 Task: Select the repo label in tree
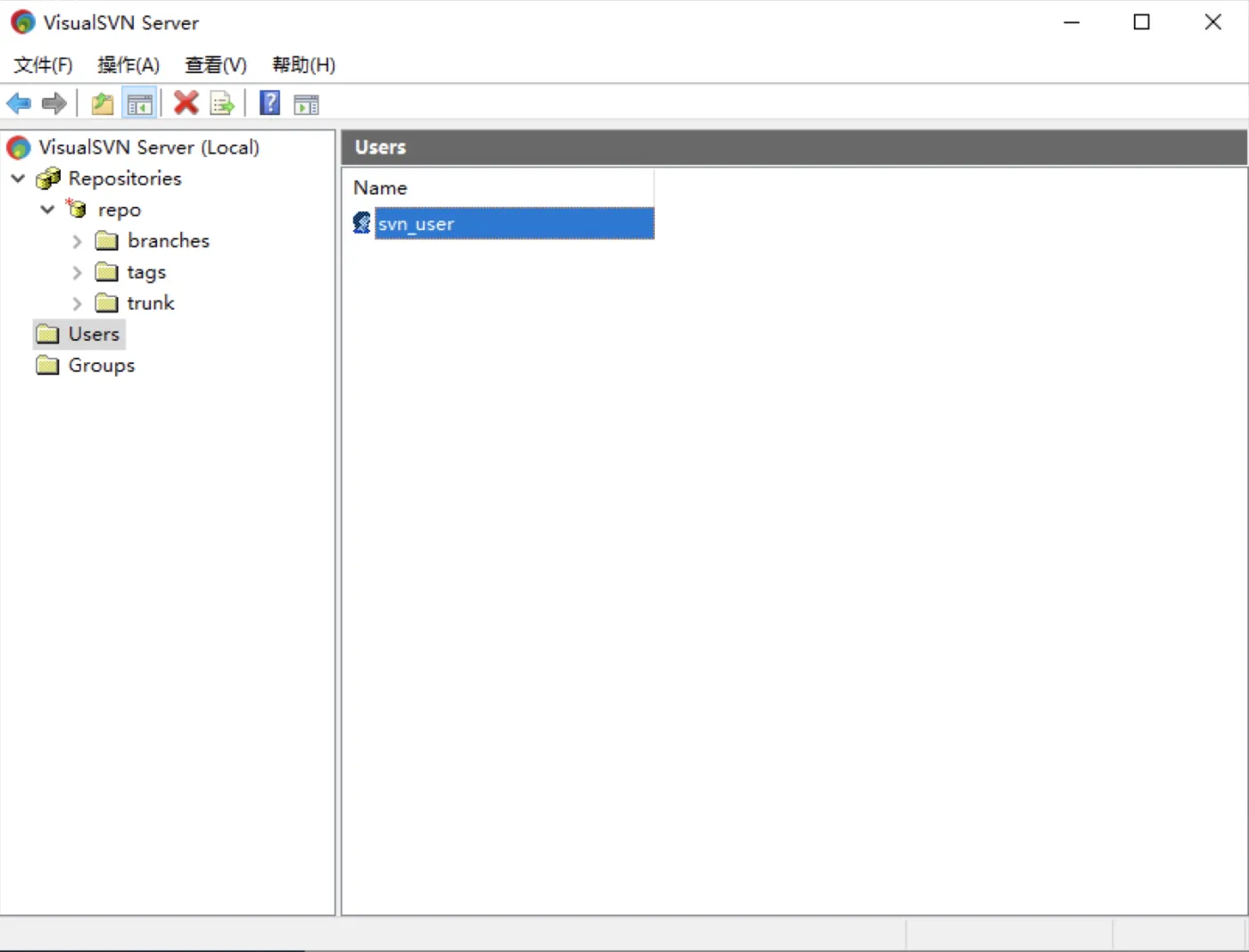pyautogui.click(x=120, y=211)
